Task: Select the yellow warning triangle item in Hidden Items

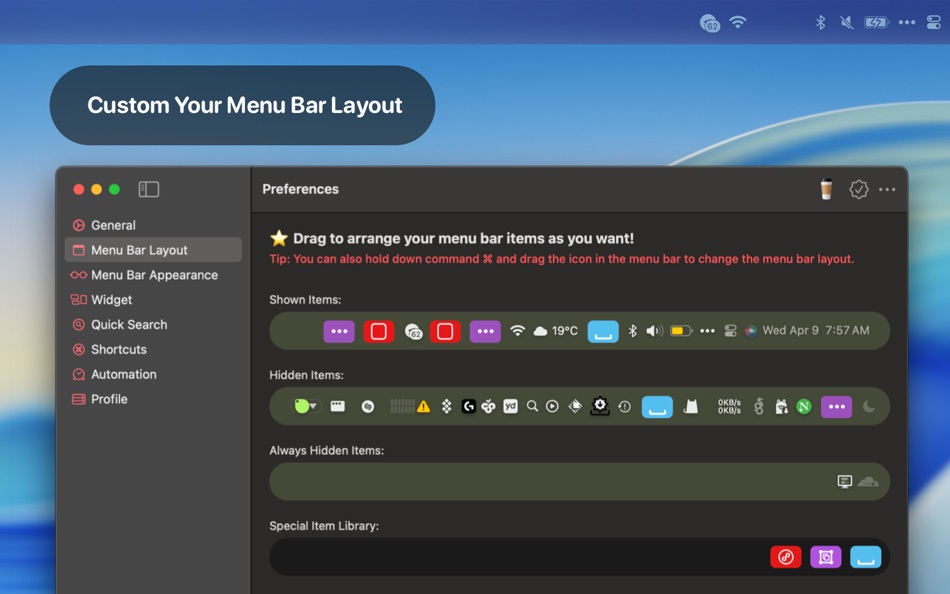Action: coord(424,407)
